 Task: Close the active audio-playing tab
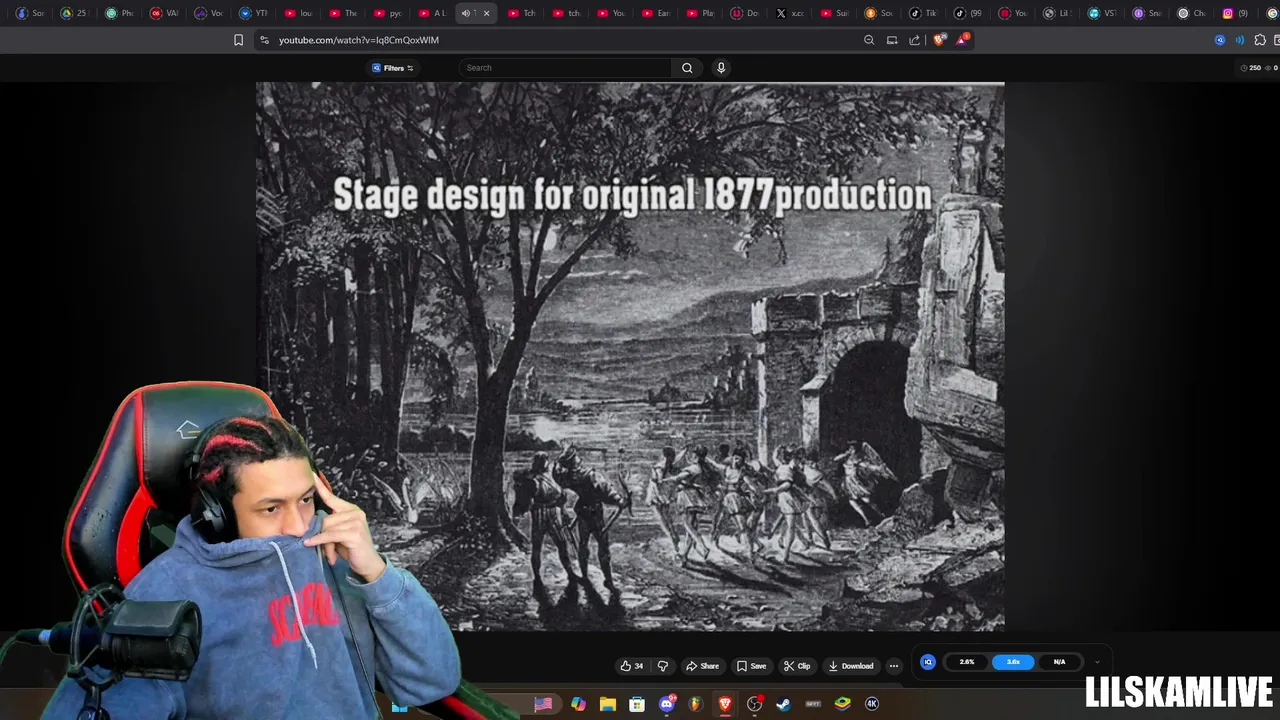[x=487, y=13]
